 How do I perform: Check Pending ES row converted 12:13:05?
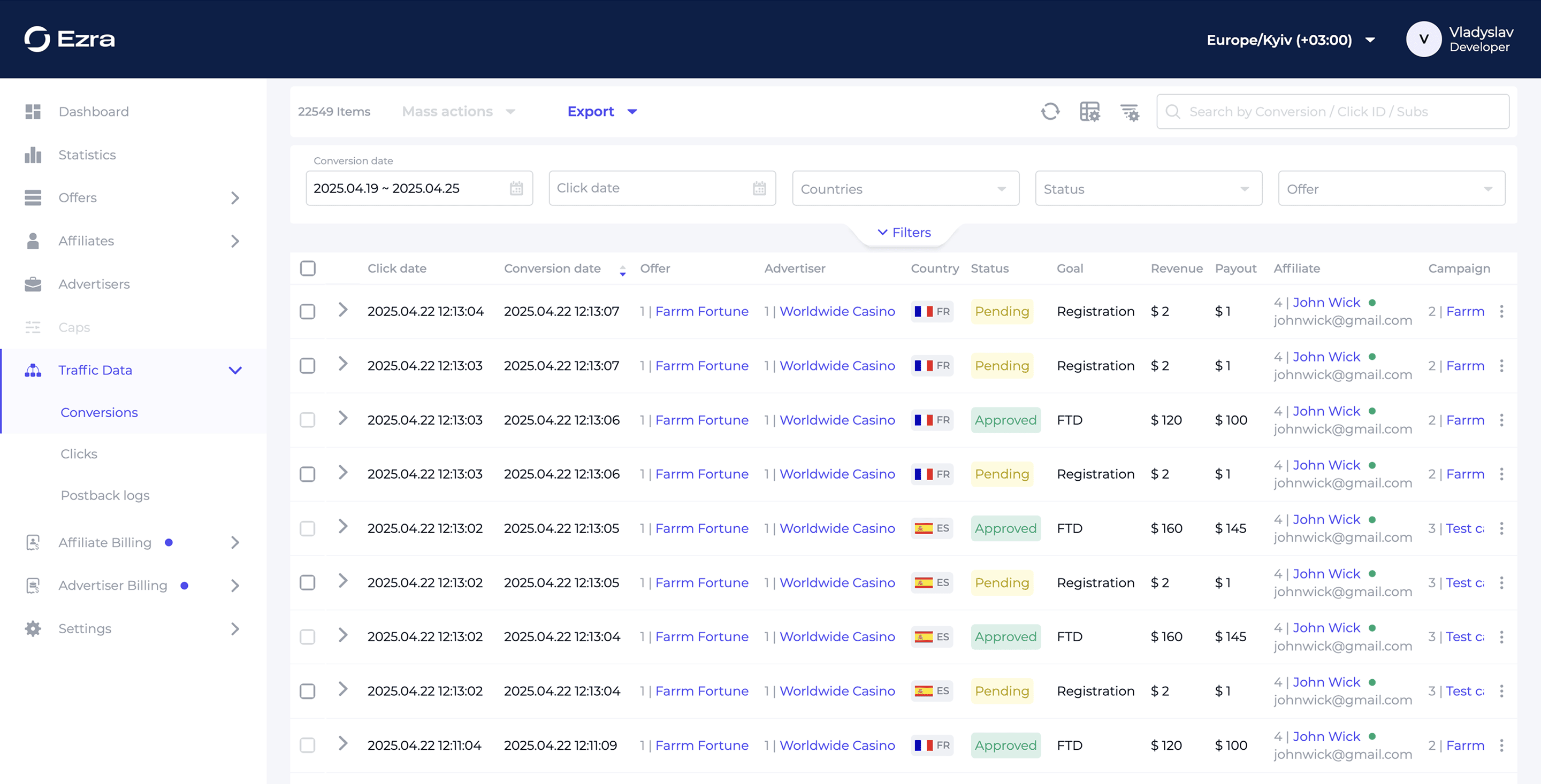click(x=308, y=583)
